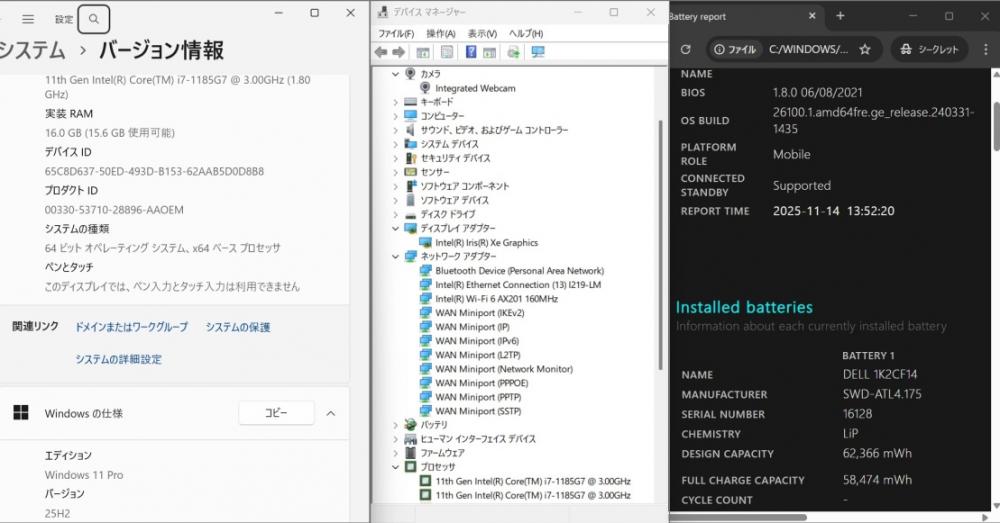
Task: Click the ファイル site info chip
Action: coord(735,49)
